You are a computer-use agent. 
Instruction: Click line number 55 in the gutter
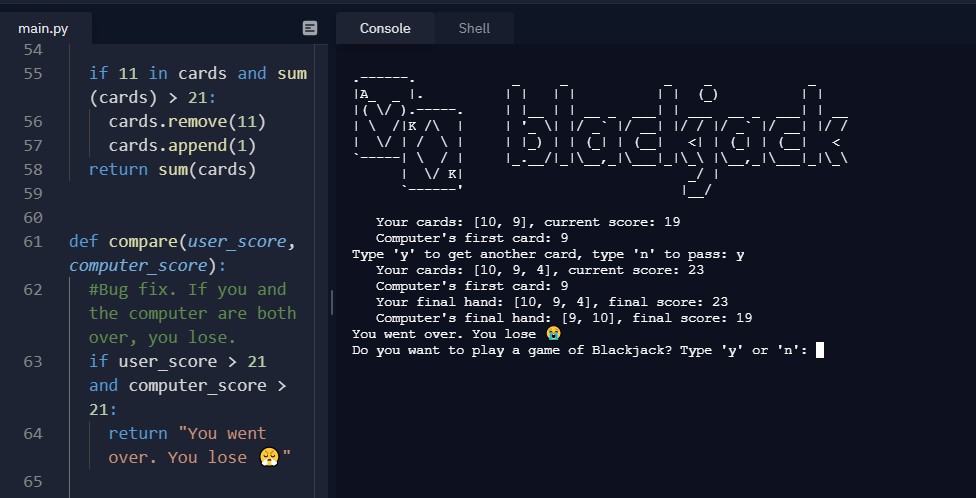coord(33,73)
